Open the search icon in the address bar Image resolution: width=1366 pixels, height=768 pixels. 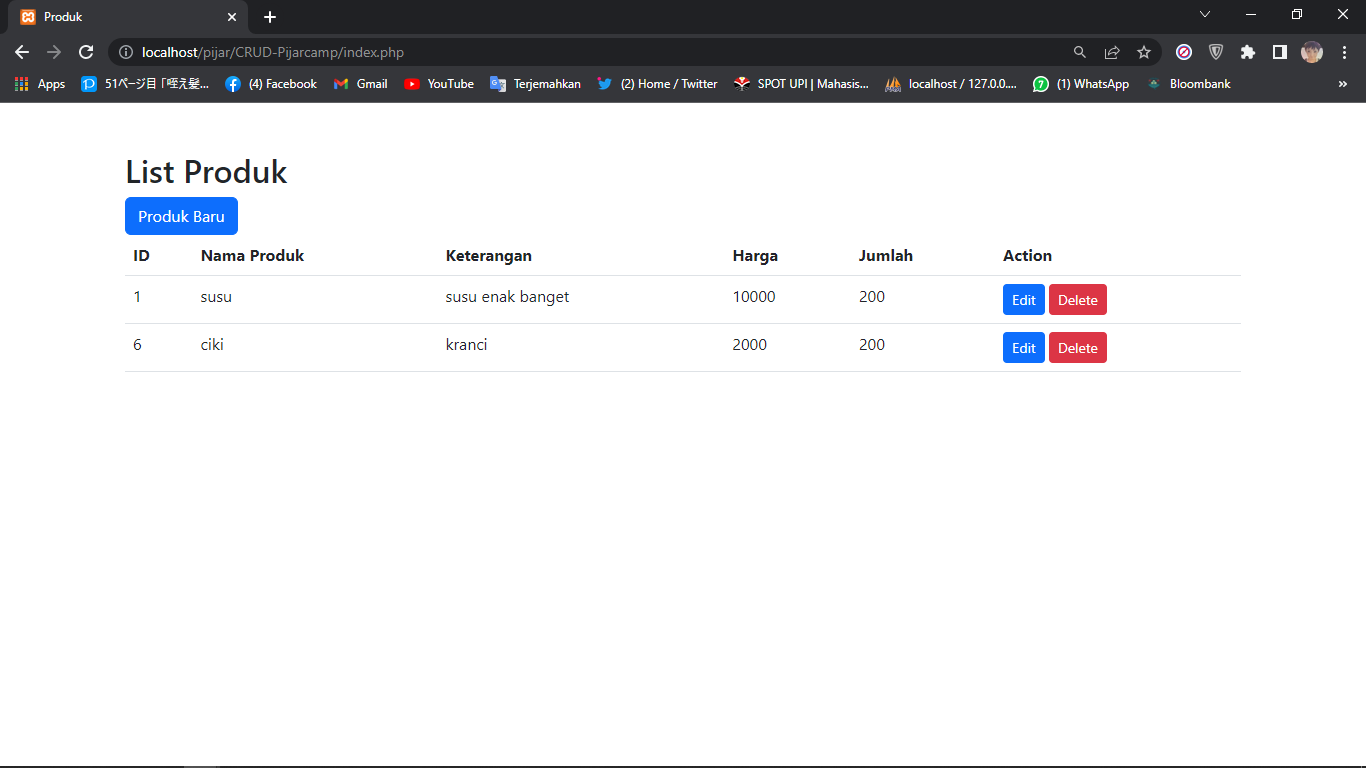point(1079,52)
